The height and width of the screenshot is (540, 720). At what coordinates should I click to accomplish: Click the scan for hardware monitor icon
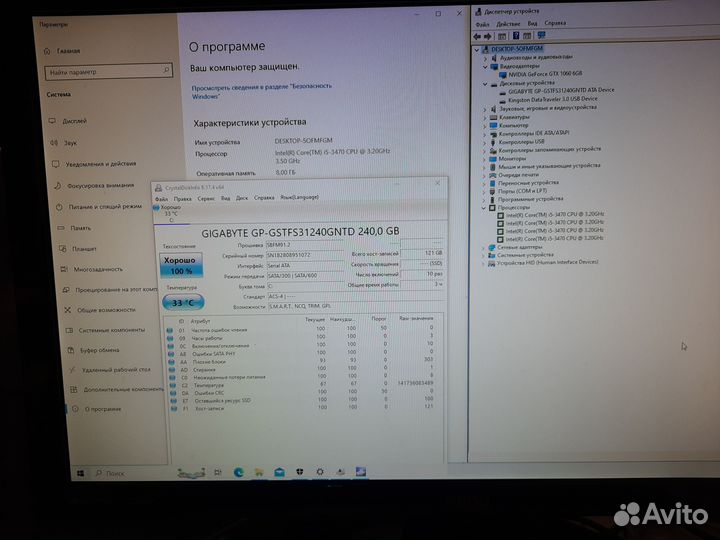(542, 35)
